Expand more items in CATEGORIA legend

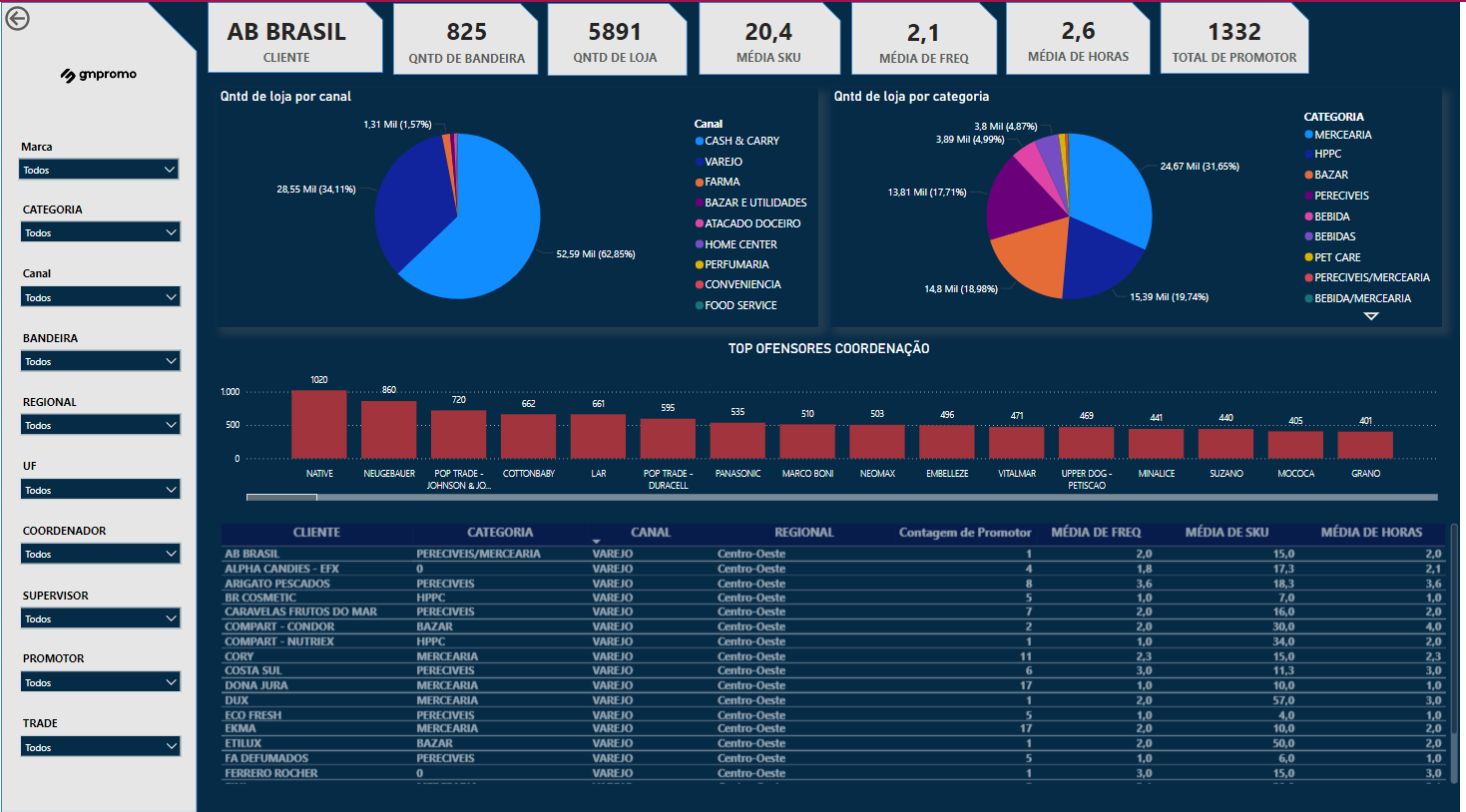(x=1371, y=316)
